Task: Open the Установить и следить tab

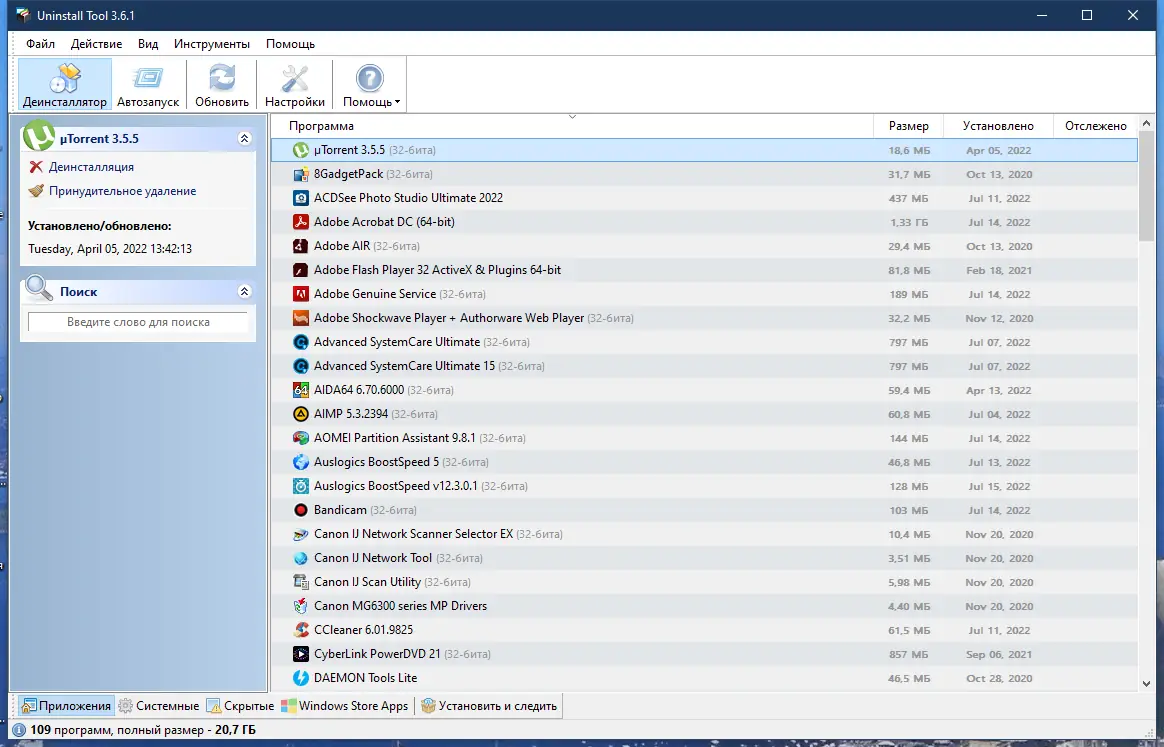Action: click(489, 705)
